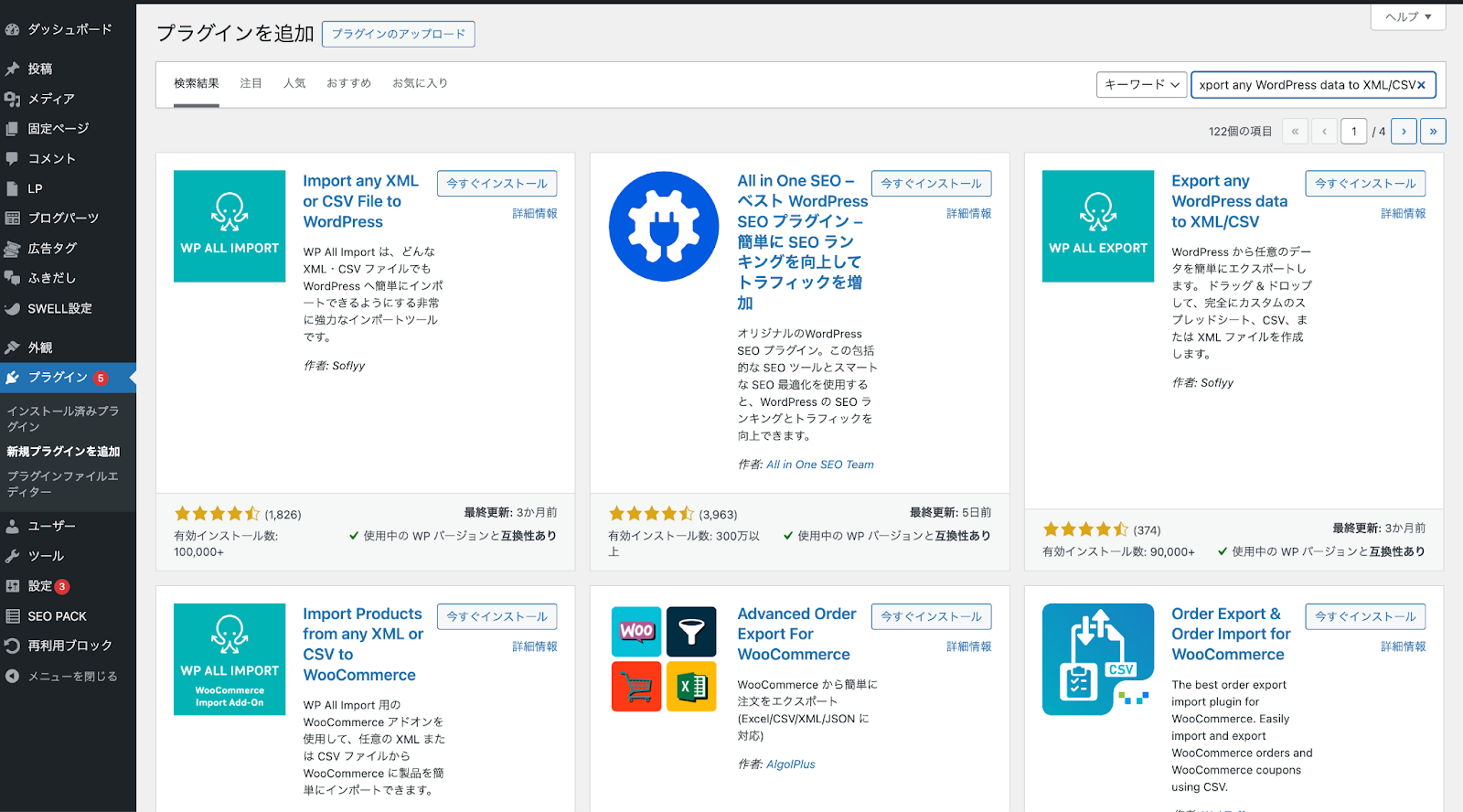
Task: Click the 広告タグ icon
Action: (x=12, y=248)
